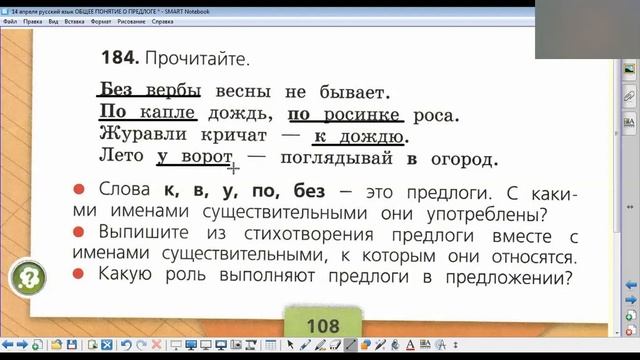The width and height of the screenshot is (640, 360).
Task: Click the transparent background monitor icon
Action: (x=206, y=345)
